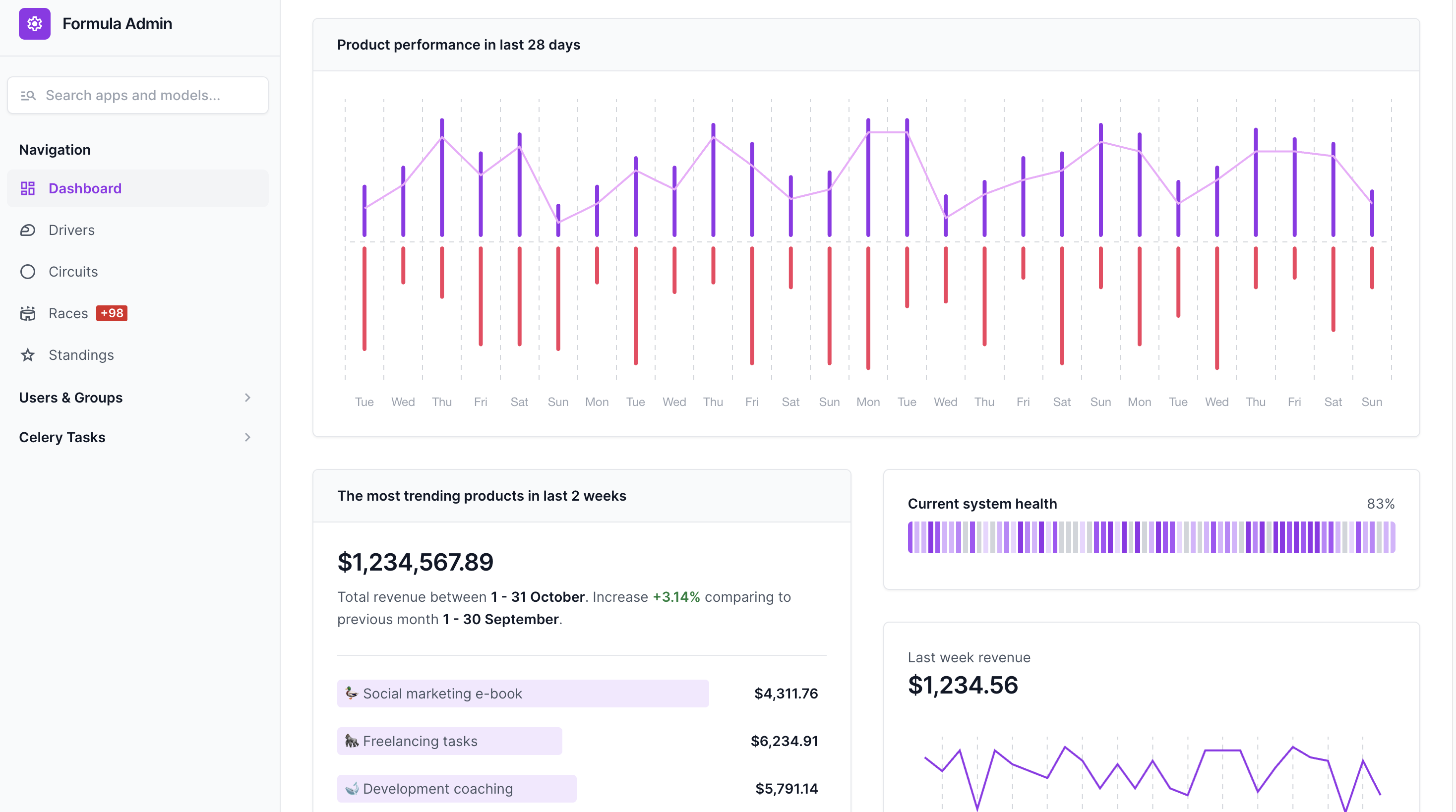Click the Last week revenue label

[x=969, y=657]
